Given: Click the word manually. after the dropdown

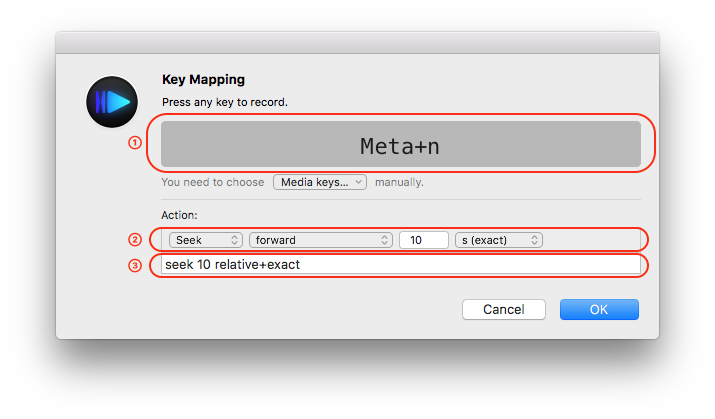Looking at the screenshot, I should coord(399,182).
